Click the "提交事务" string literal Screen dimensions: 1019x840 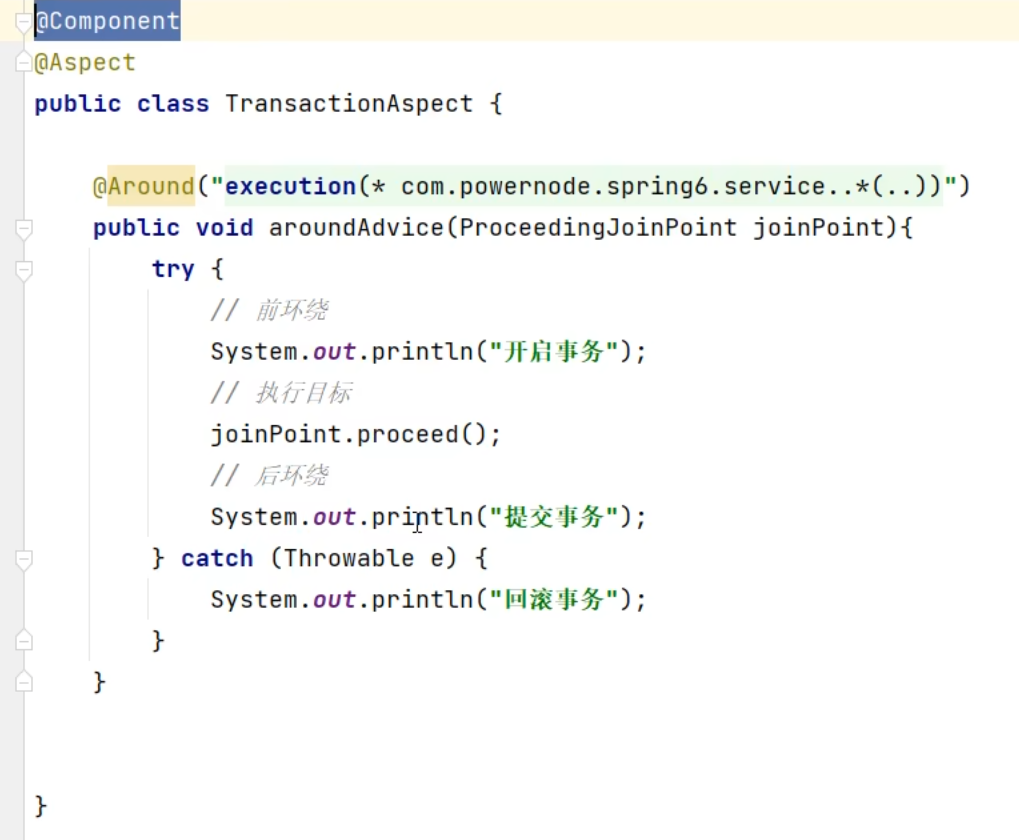[553, 517]
